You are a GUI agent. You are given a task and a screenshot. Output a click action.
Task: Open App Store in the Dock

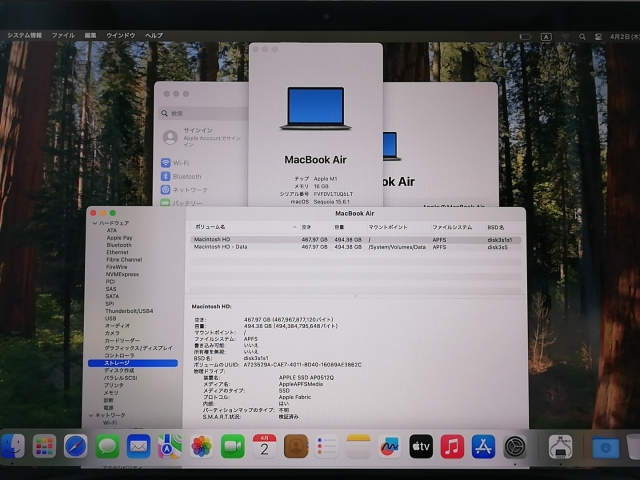pyautogui.click(x=484, y=447)
